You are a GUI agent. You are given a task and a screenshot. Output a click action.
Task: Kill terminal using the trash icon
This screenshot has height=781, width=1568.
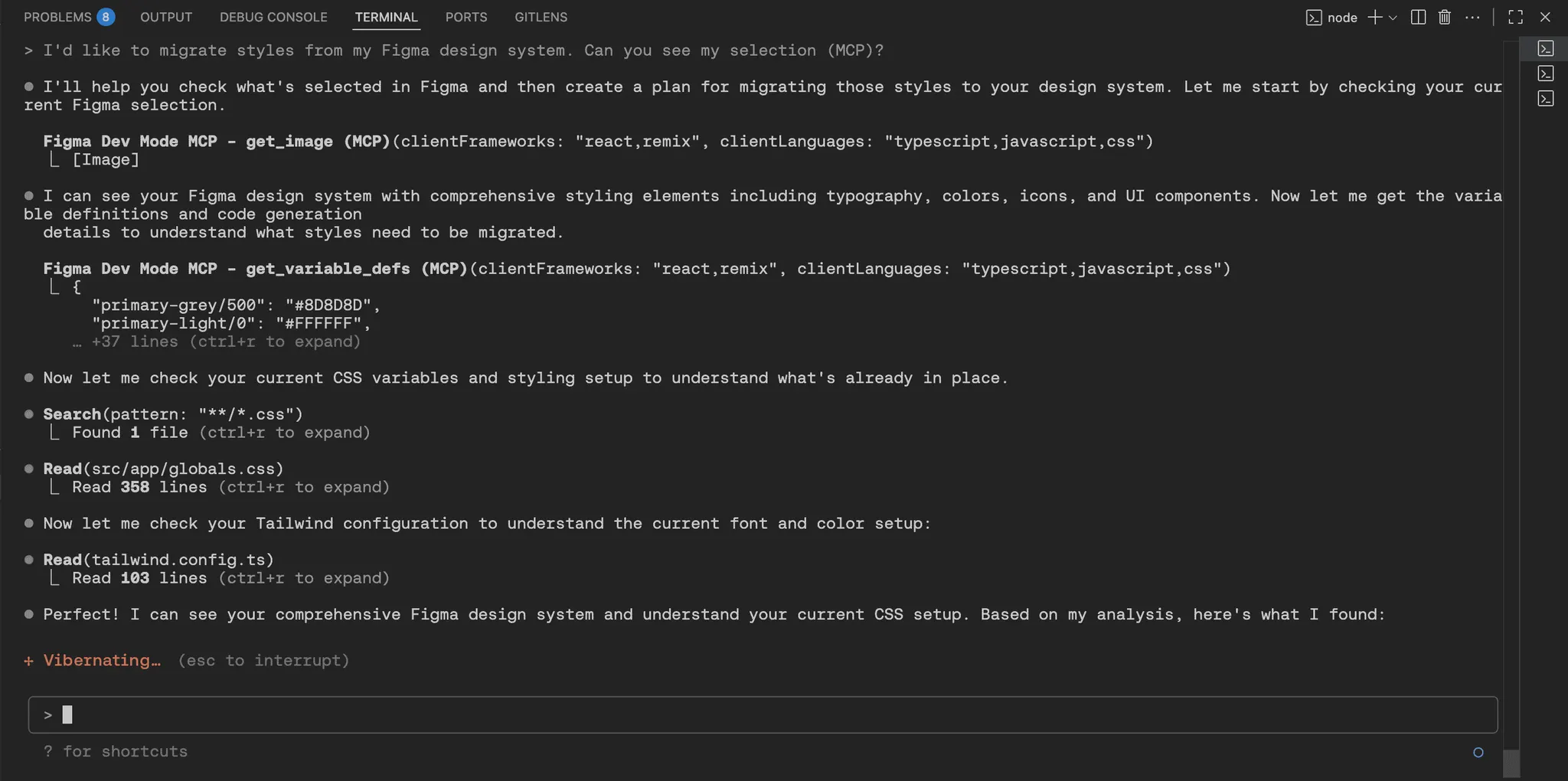pyautogui.click(x=1445, y=17)
